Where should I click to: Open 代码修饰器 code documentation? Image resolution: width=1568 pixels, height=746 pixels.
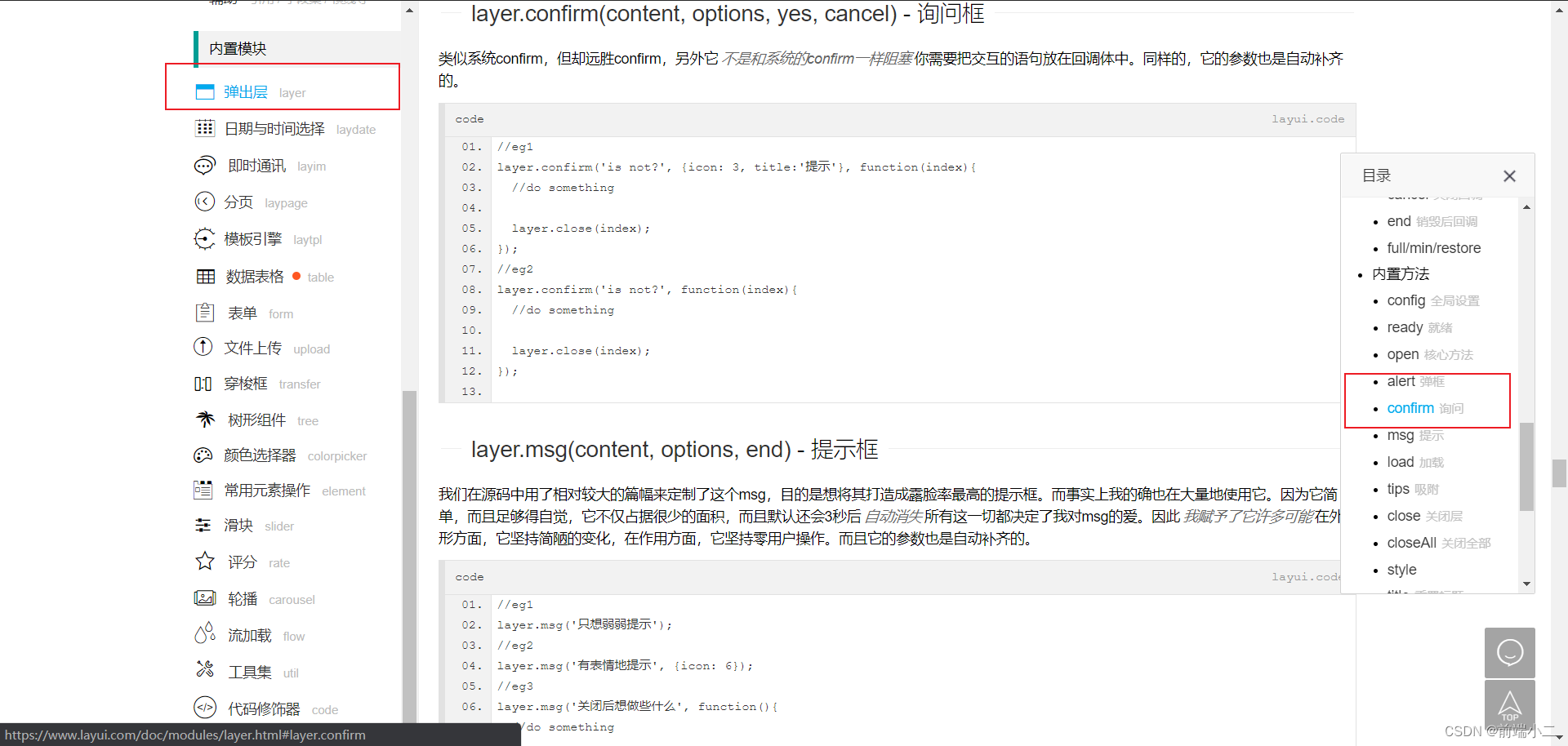coord(283,709)
